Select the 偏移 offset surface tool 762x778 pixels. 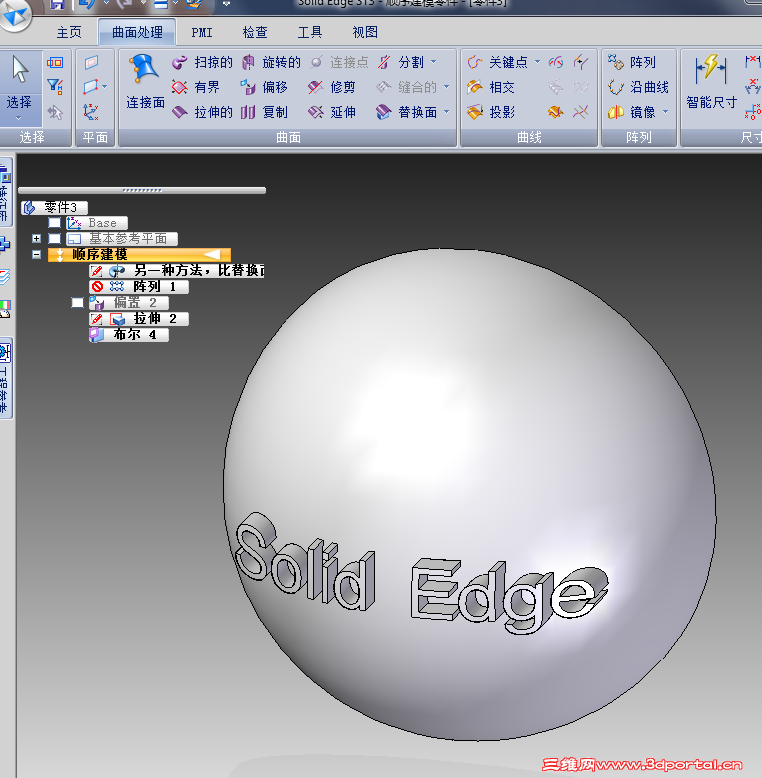264,87
